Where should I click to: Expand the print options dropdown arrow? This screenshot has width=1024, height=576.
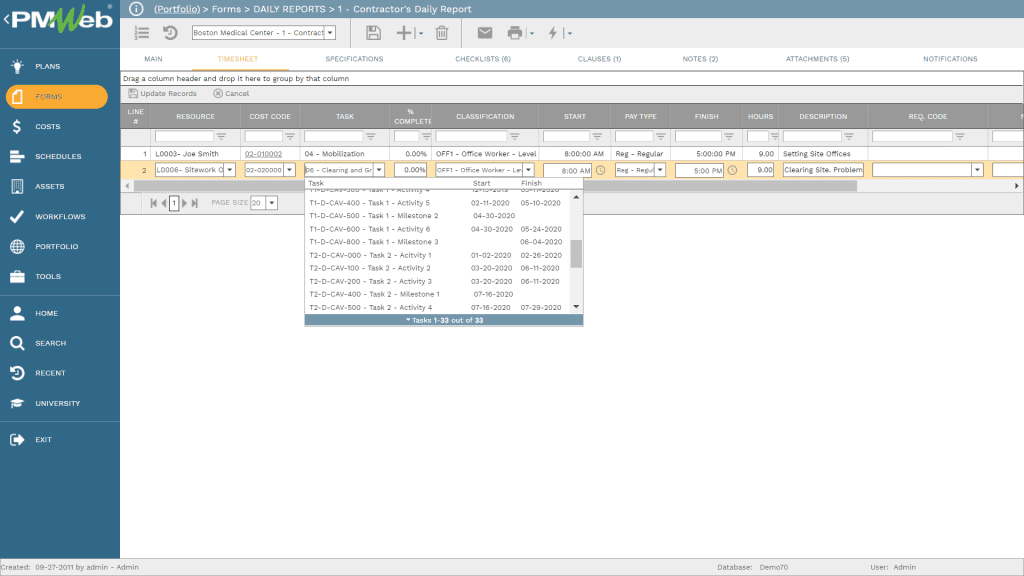pyautogui.click(x=532, y=33)
